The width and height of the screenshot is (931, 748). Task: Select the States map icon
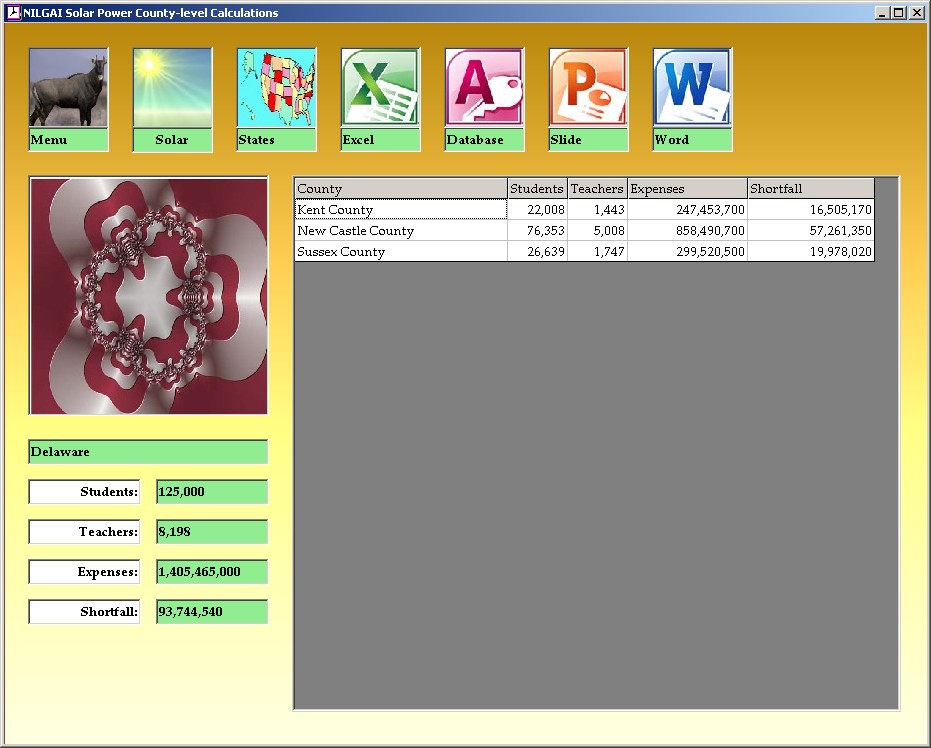click(x=276, y=88)
